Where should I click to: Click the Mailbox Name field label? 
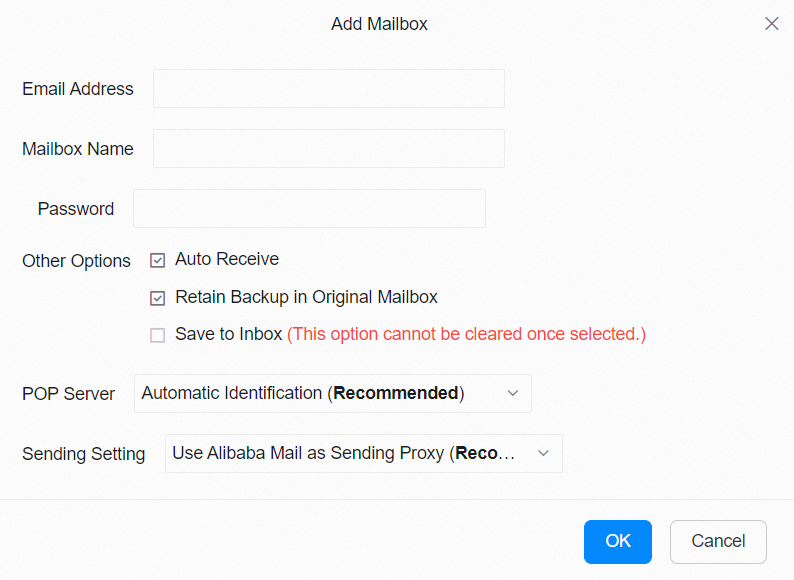point(78,149)
